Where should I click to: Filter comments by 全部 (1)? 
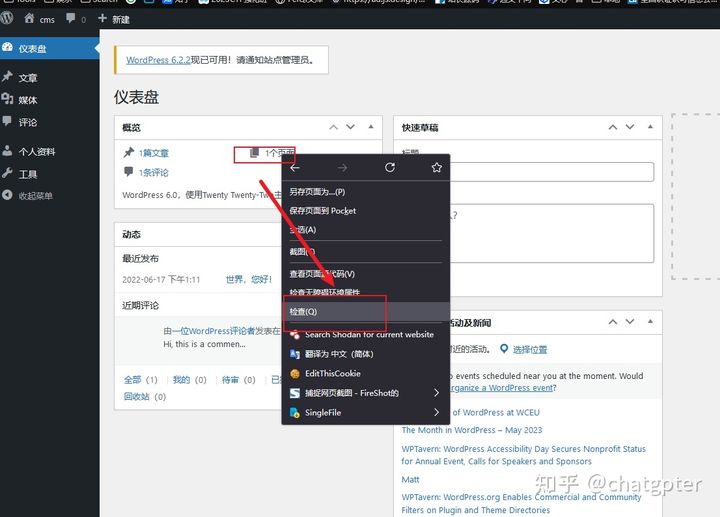[141, 380]
